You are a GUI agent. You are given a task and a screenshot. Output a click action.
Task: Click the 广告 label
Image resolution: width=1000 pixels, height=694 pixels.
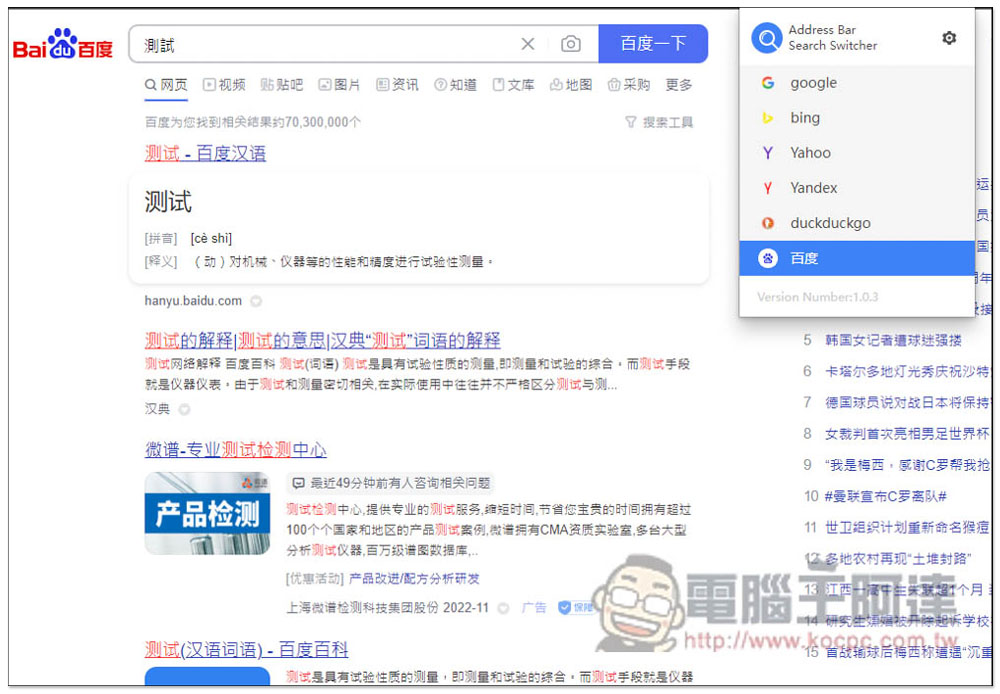tap(534, 608)
